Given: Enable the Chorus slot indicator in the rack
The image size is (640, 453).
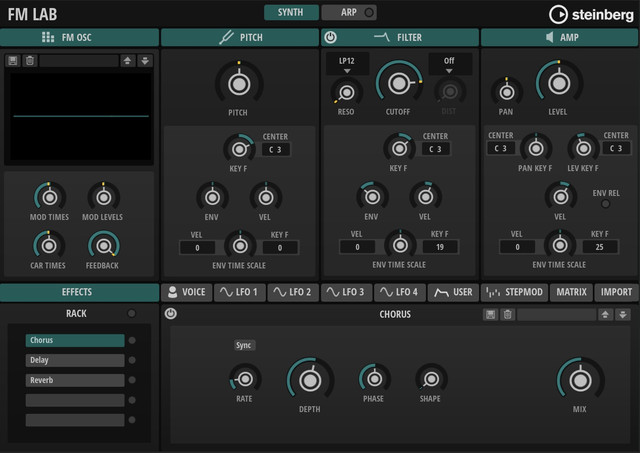Looking at the screenshot, I should click(x=132, y=340).
